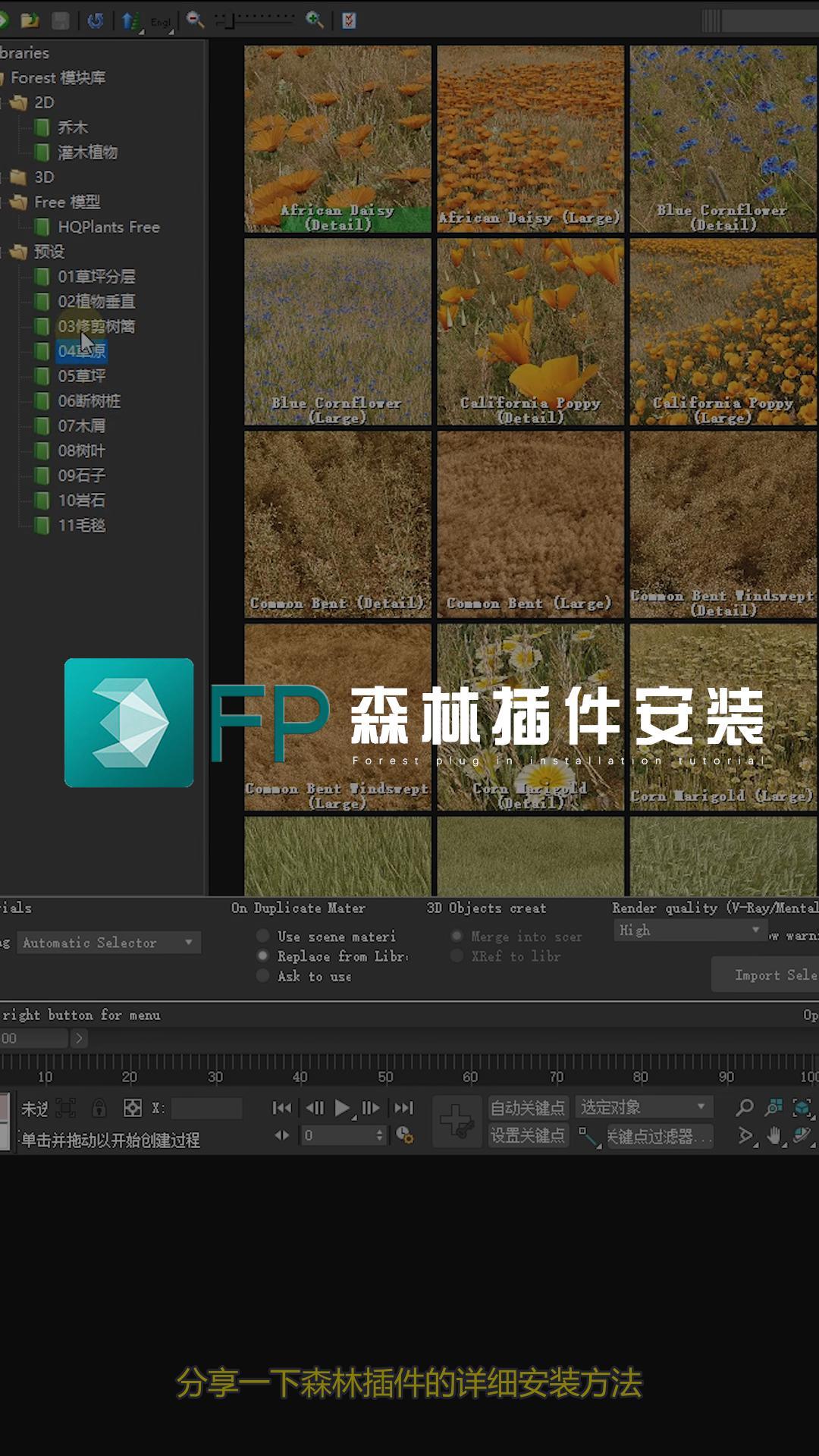Image resolution: width=819 pixels, height=1456 pixels.
Task: Click the selection lock padlock icon
Action: [99, 1108]
